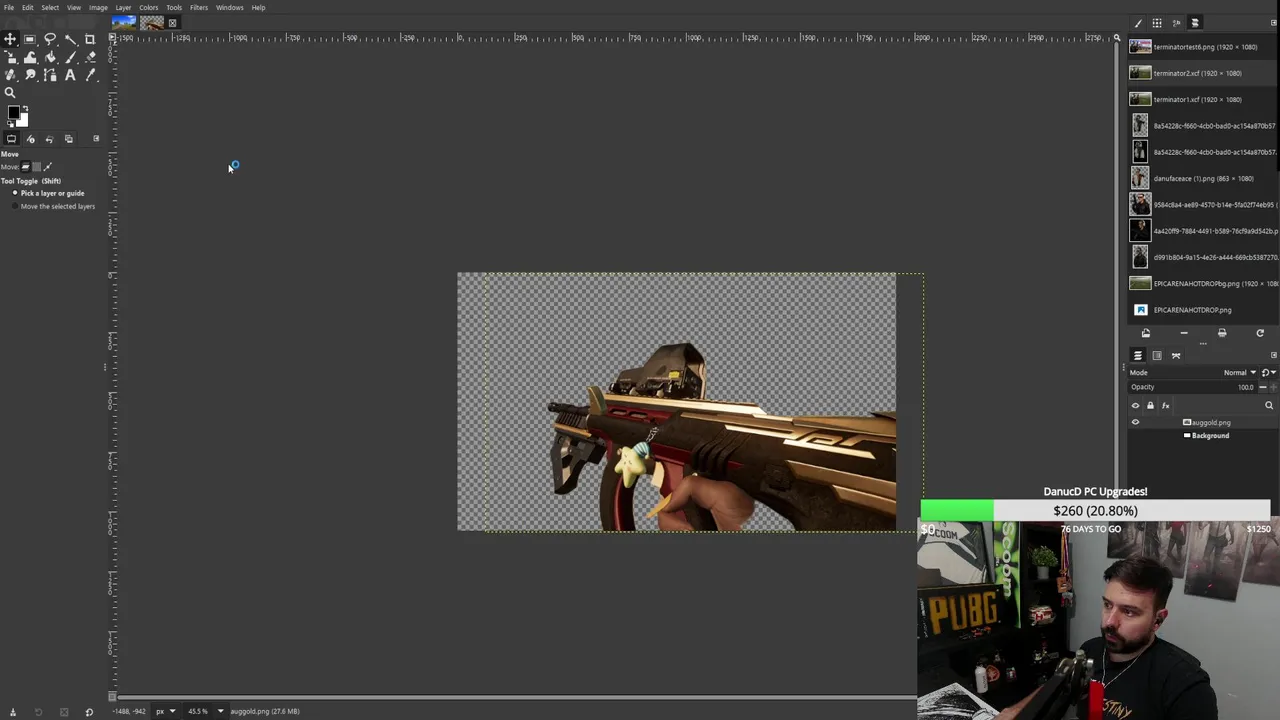Select the Fuzzy Select magic wand tool
1280x720 pixels.
pyautogui.click(x=70, y=39)
